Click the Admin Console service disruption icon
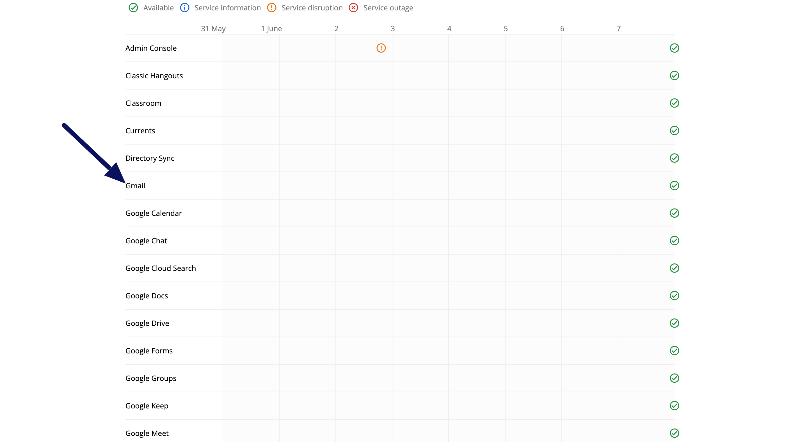Viewport: 800px width, 442px height. coord(381,48)
